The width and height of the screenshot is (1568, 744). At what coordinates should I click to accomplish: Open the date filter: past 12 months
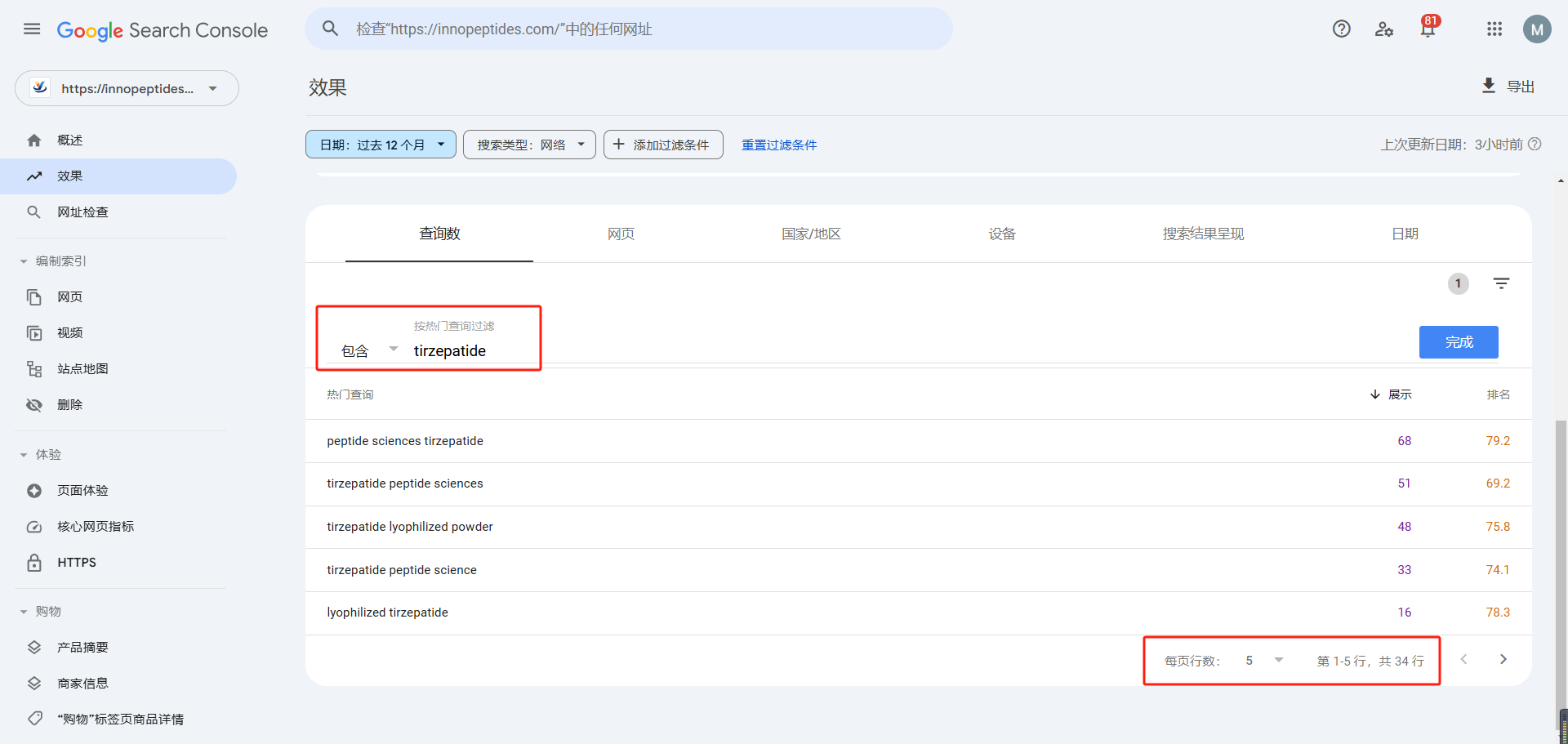381,145
